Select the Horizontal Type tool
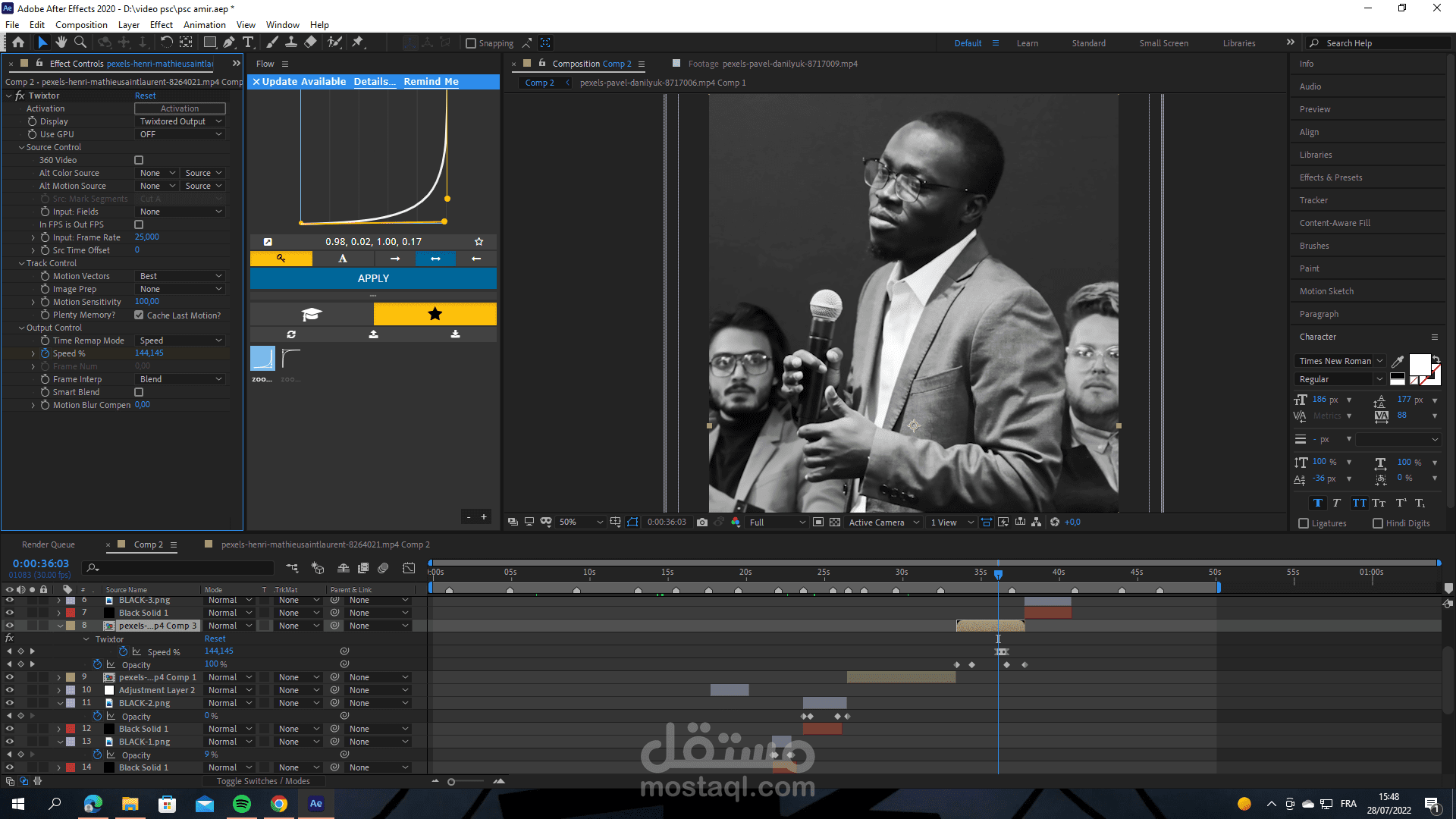 point(248,42)
